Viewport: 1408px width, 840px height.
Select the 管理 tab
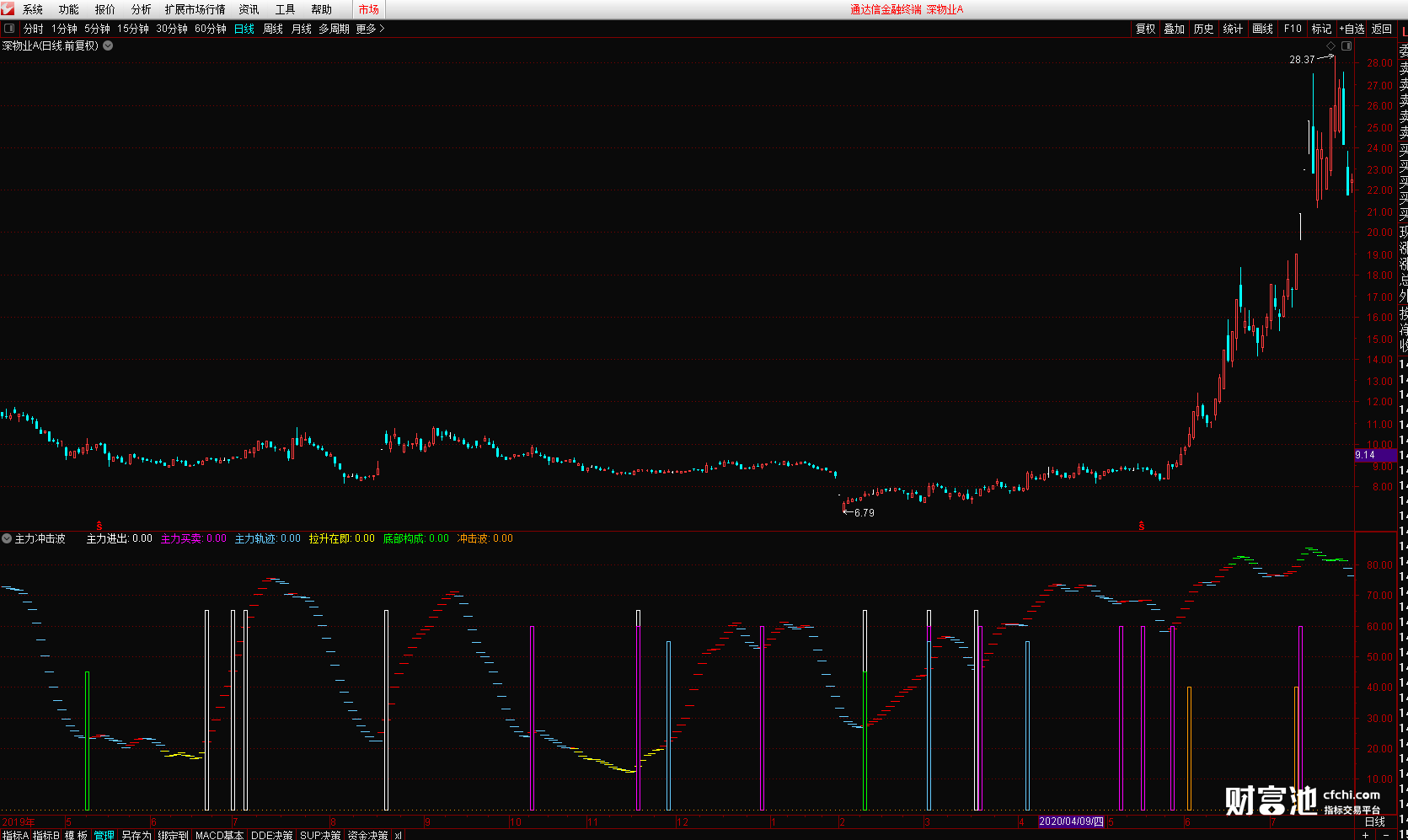104,835
